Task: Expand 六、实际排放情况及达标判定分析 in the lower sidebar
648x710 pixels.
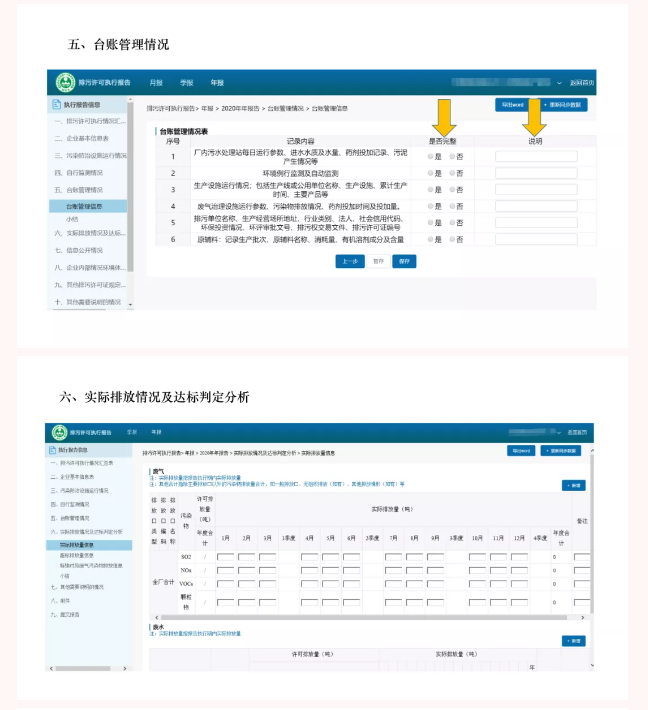Action: pyautogui.click(x=90, y=532)
